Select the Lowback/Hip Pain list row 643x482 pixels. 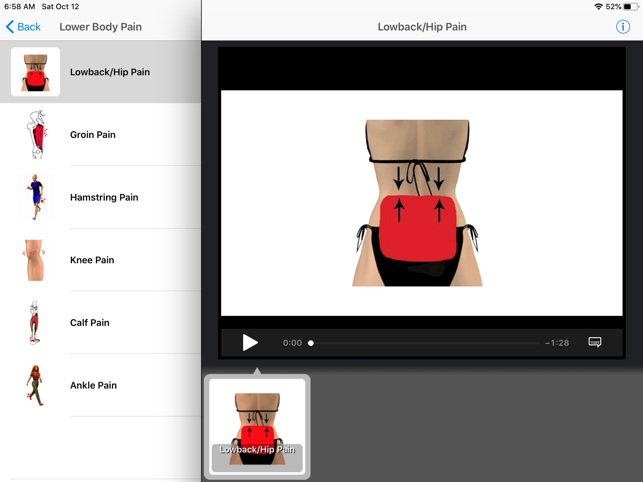(110, 72)
